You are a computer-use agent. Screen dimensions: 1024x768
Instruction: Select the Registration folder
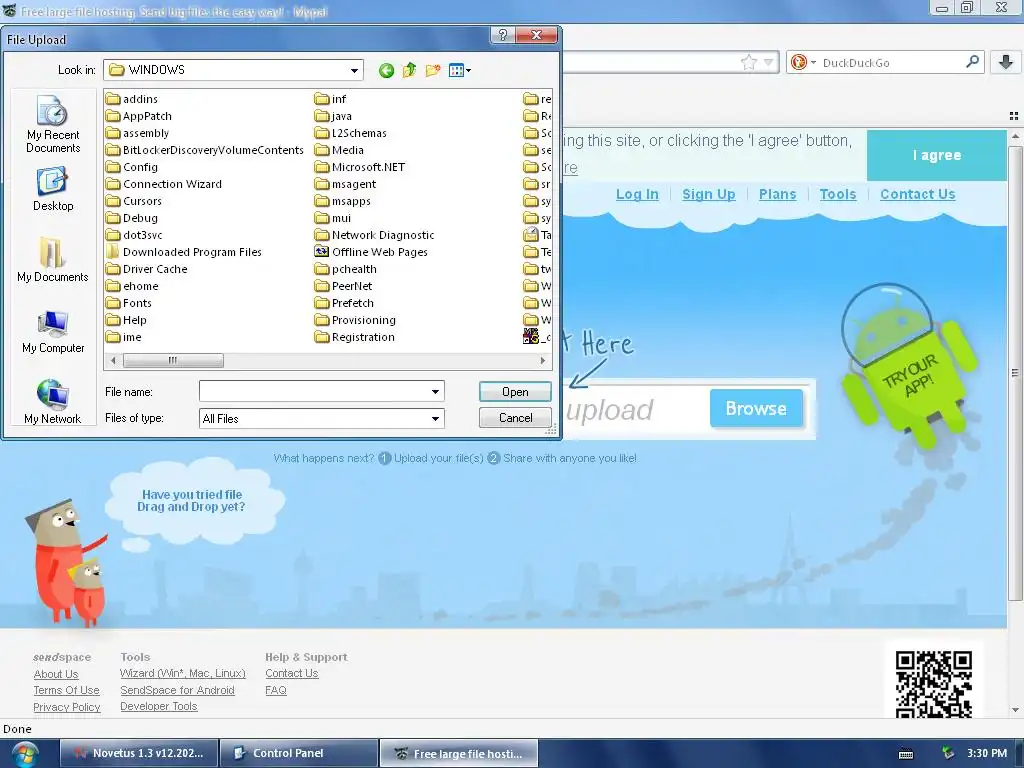[355, 336]
